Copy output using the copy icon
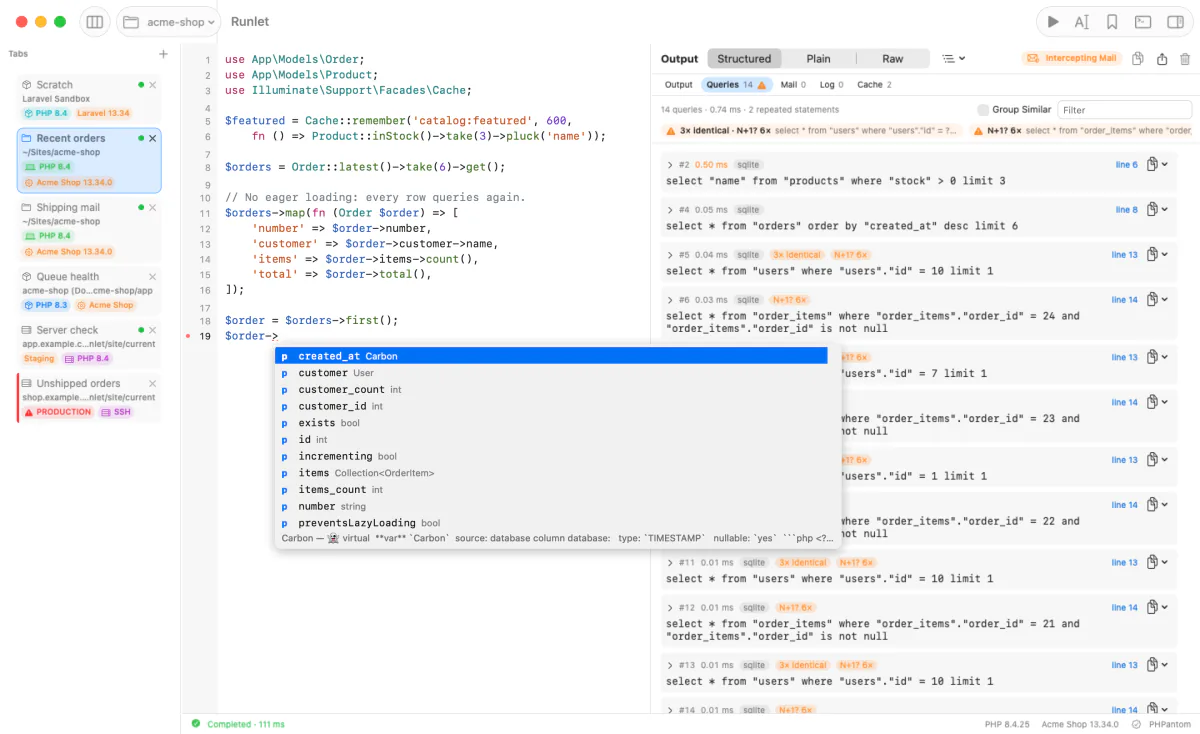Viewport: 1200px width, 734px height. [1138, 59]
